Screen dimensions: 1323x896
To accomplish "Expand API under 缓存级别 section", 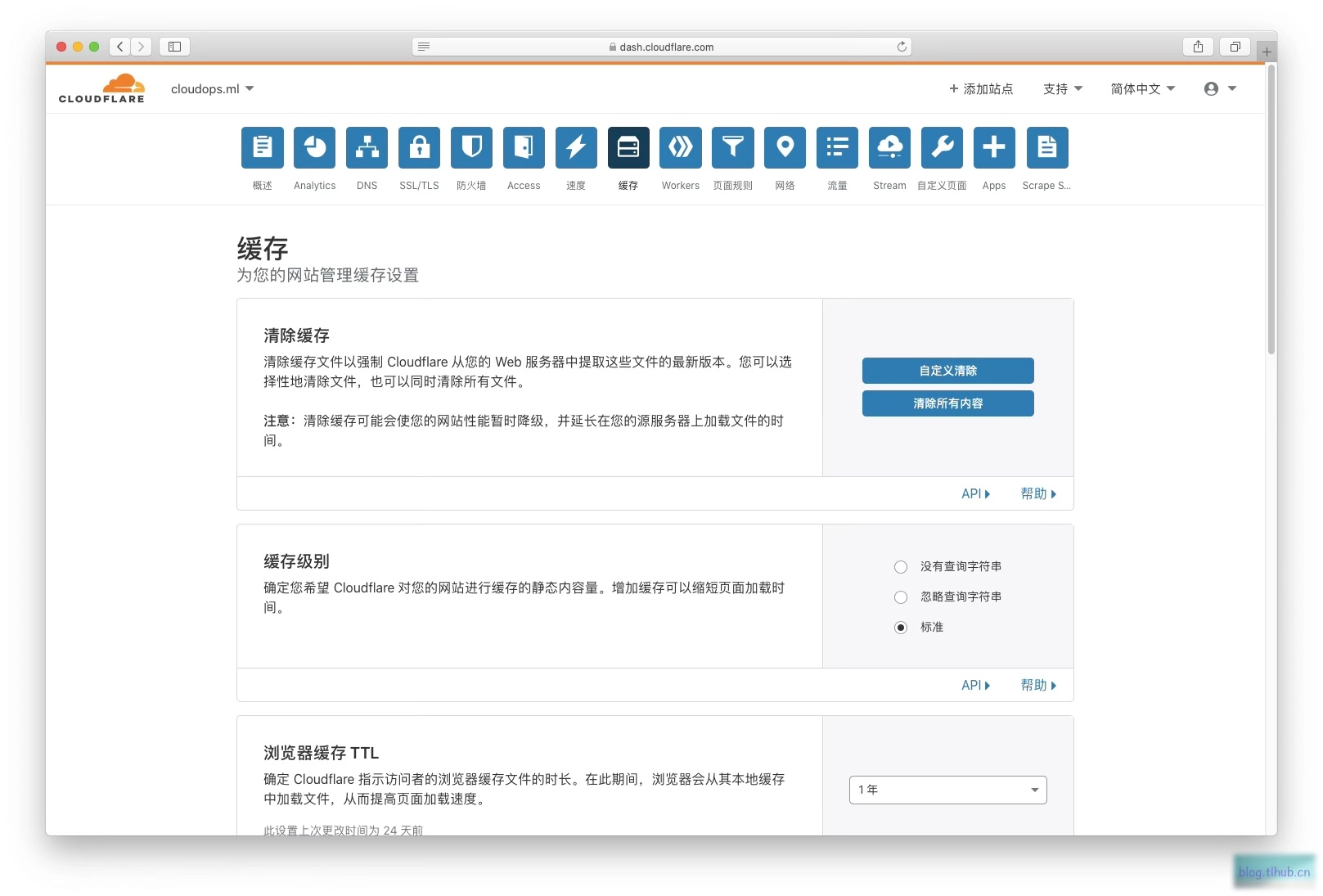I will (x=976, y=685).
